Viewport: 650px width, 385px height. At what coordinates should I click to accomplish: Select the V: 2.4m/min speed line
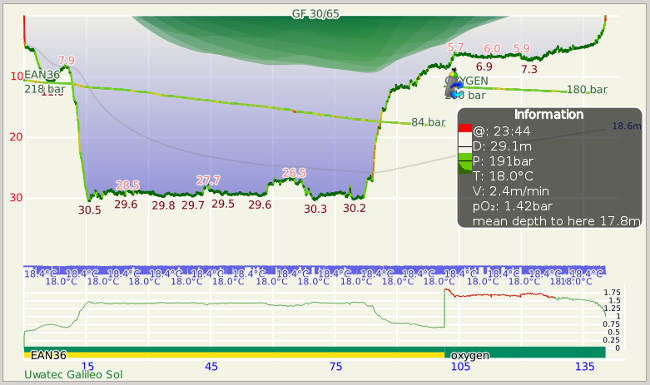(x=511, y=191)
